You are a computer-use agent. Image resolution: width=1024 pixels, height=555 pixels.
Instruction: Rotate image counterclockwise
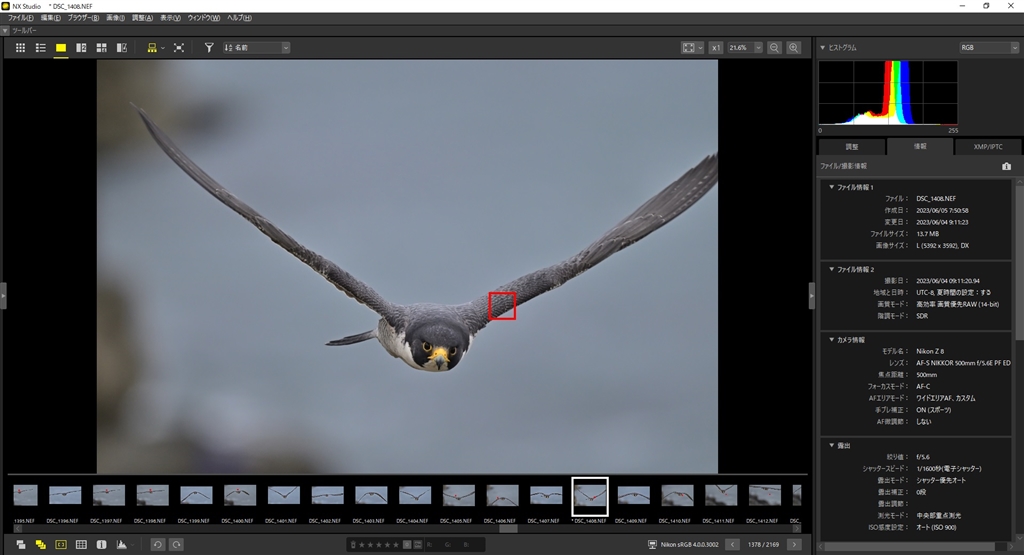click(157, 544)
